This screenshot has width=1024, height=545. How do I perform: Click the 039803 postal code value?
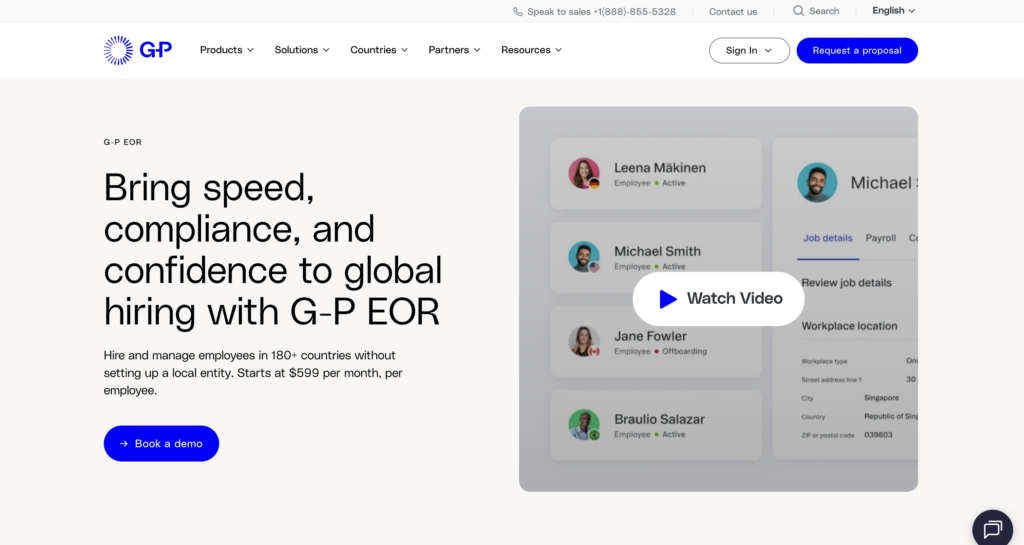click(x=878, y=435)
